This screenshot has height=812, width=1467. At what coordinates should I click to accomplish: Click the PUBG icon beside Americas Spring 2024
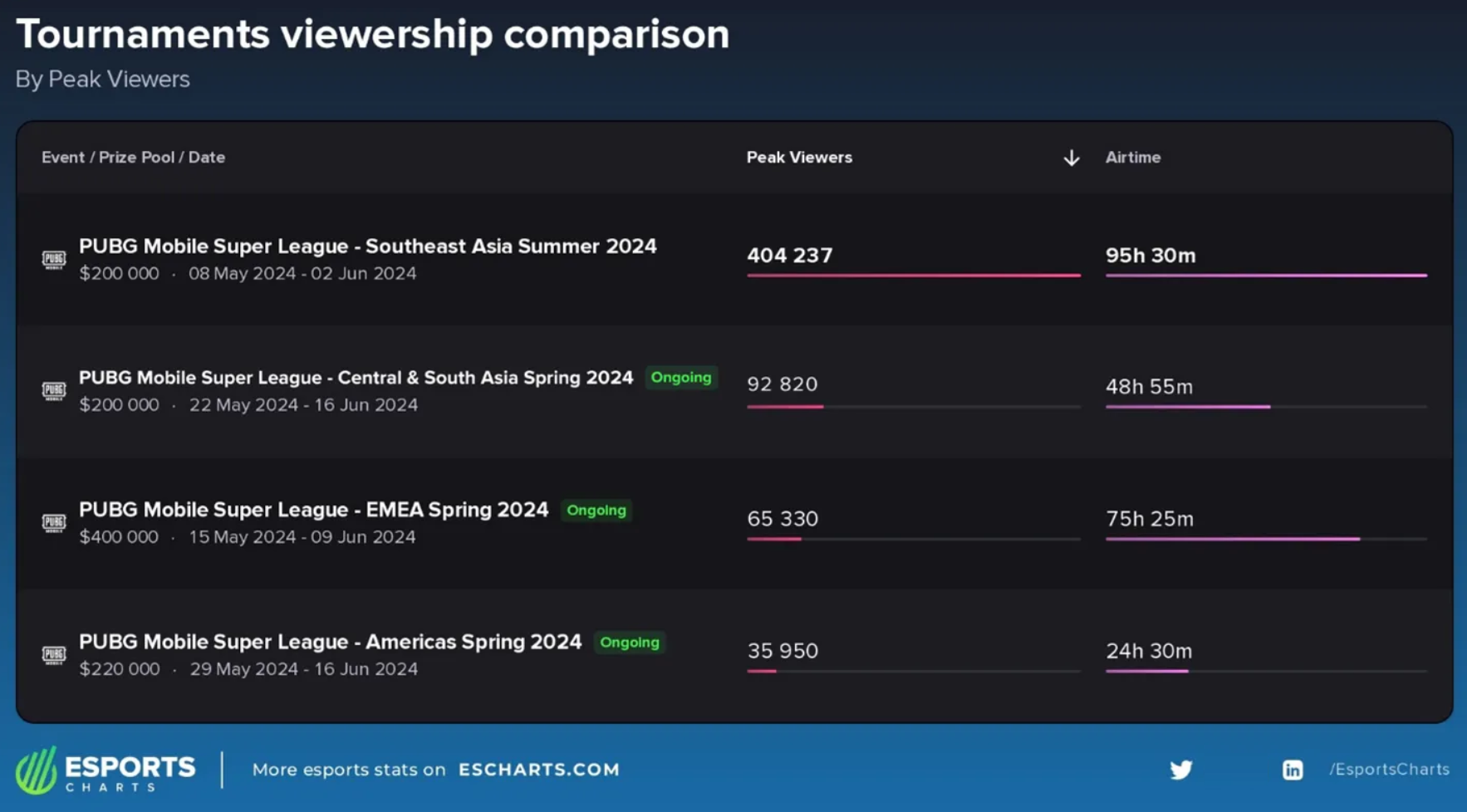pyautogui.click(x=54, y=655)
